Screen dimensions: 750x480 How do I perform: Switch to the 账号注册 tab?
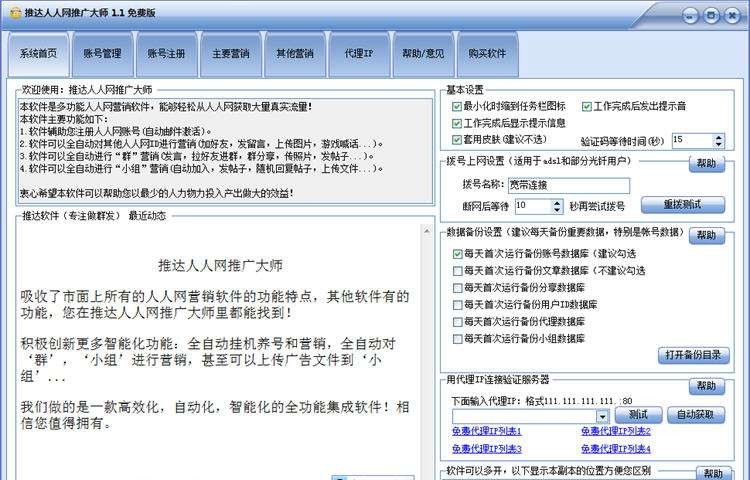coord(166,54)
